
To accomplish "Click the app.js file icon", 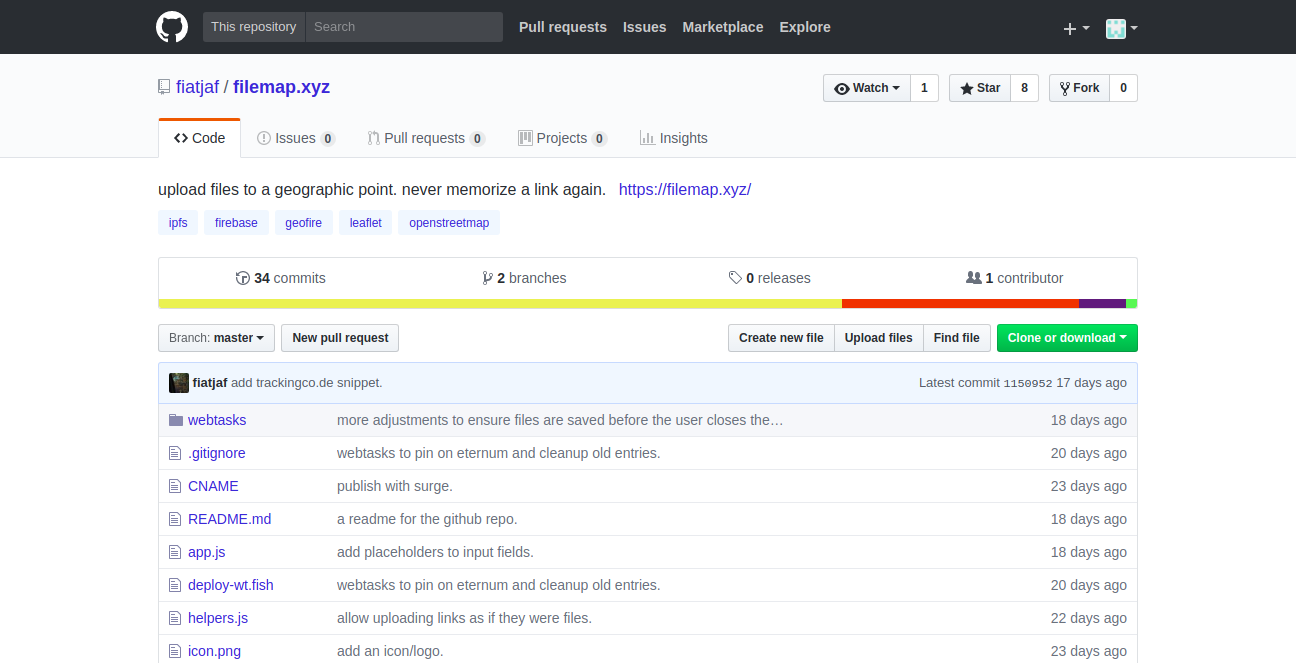I will (x=175, y=552).
